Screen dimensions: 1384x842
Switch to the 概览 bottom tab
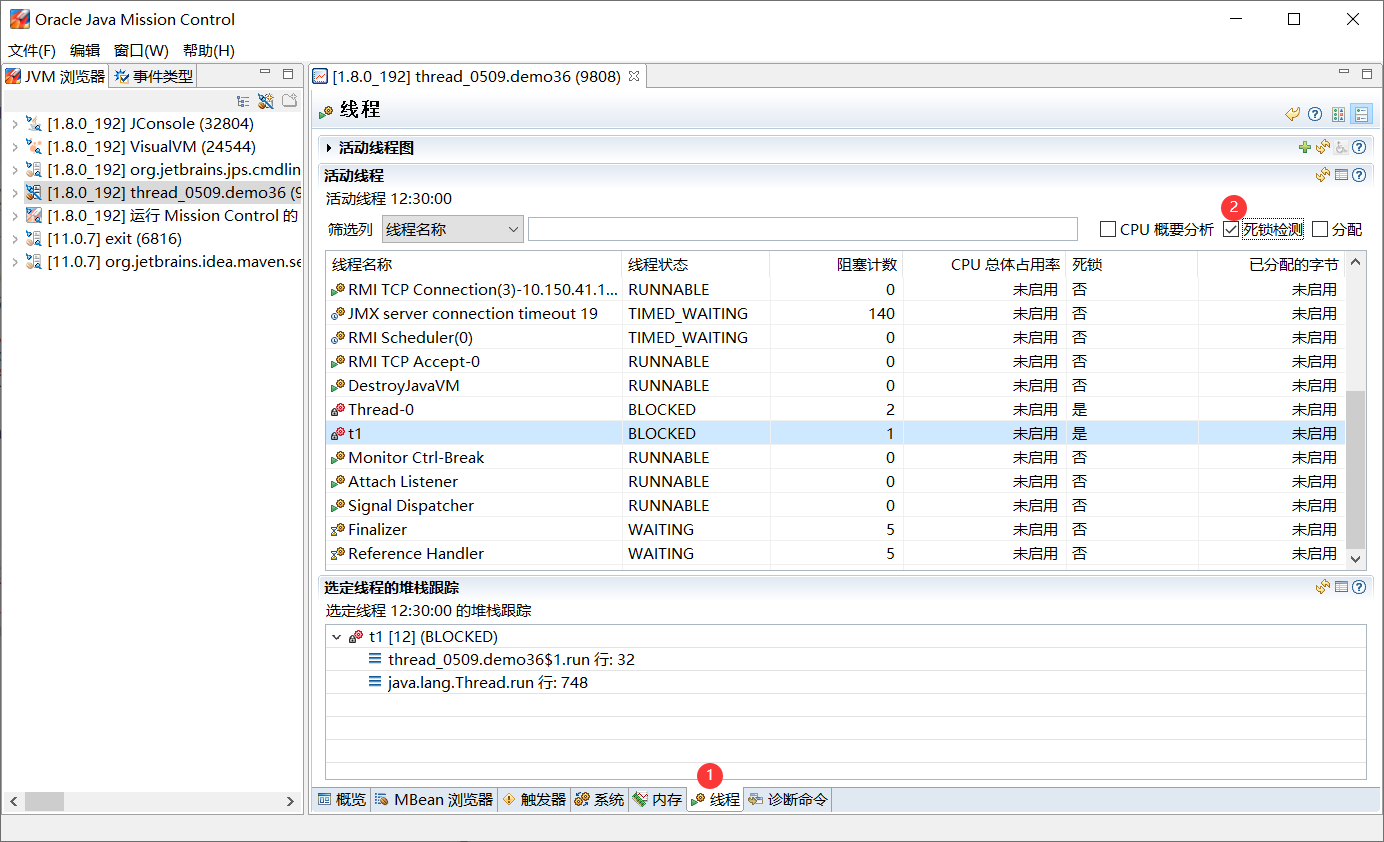point(342,799)
